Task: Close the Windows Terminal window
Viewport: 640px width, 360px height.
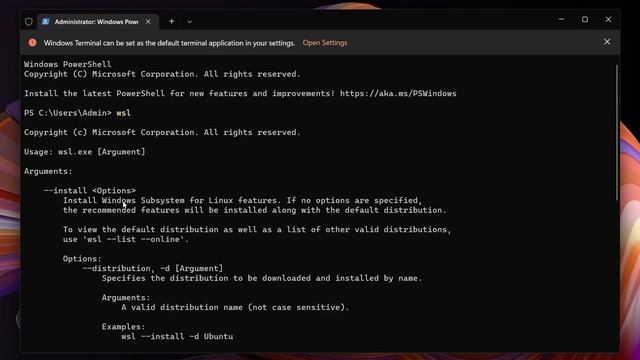Action: pyautogui.click(x=608, y=19)
